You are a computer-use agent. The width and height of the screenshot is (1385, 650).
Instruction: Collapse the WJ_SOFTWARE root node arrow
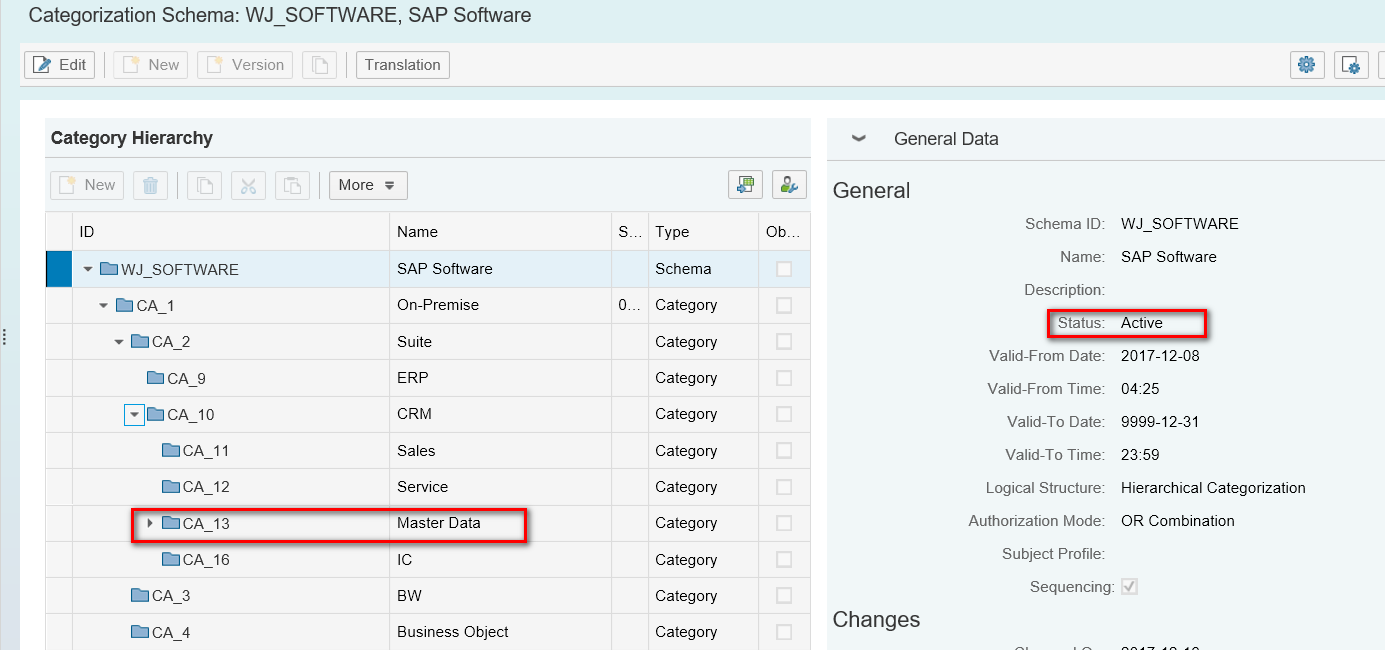tap(88, 269)
